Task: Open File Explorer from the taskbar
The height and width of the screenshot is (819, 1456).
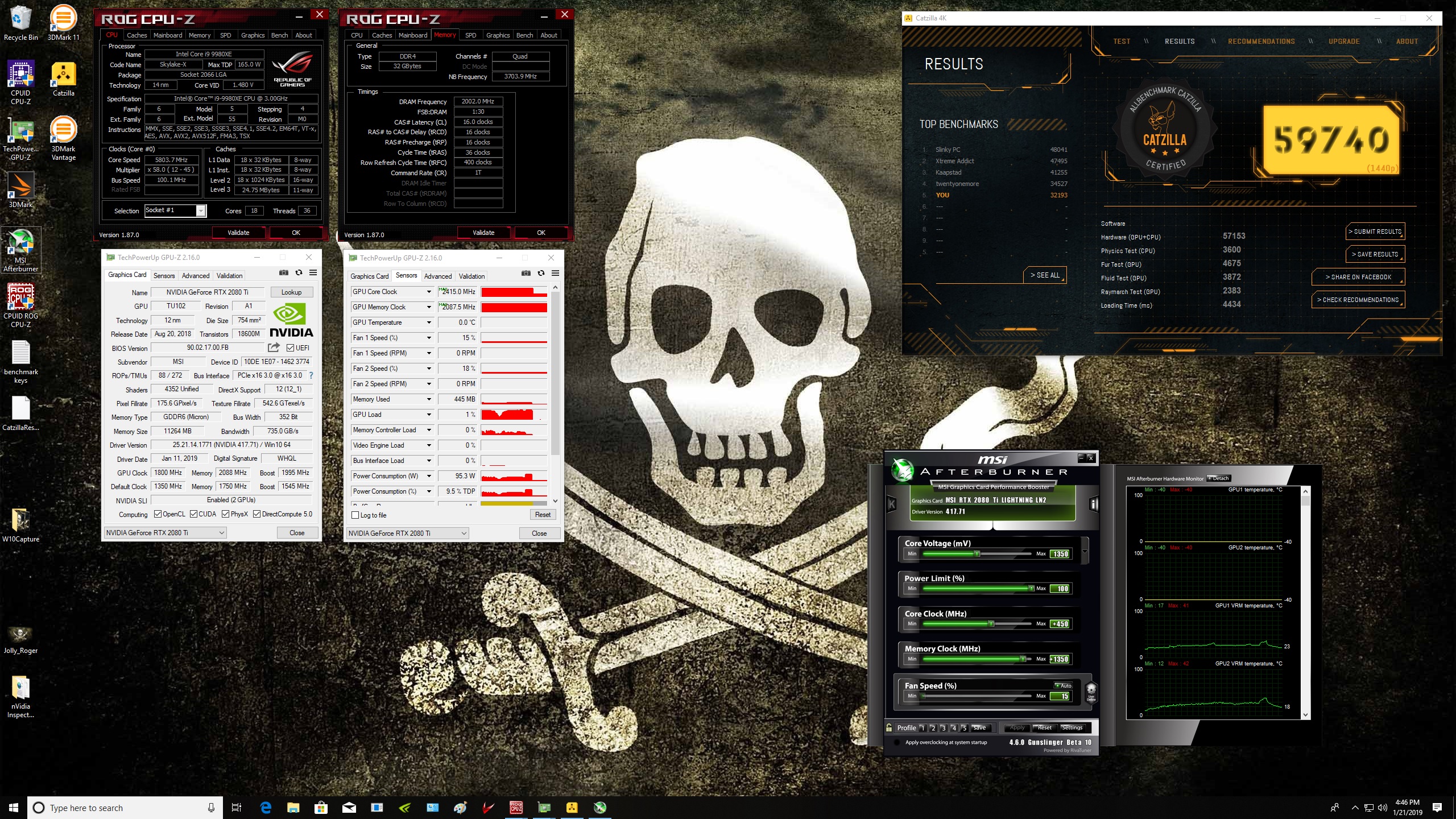Action: click(x=293, y=807)
